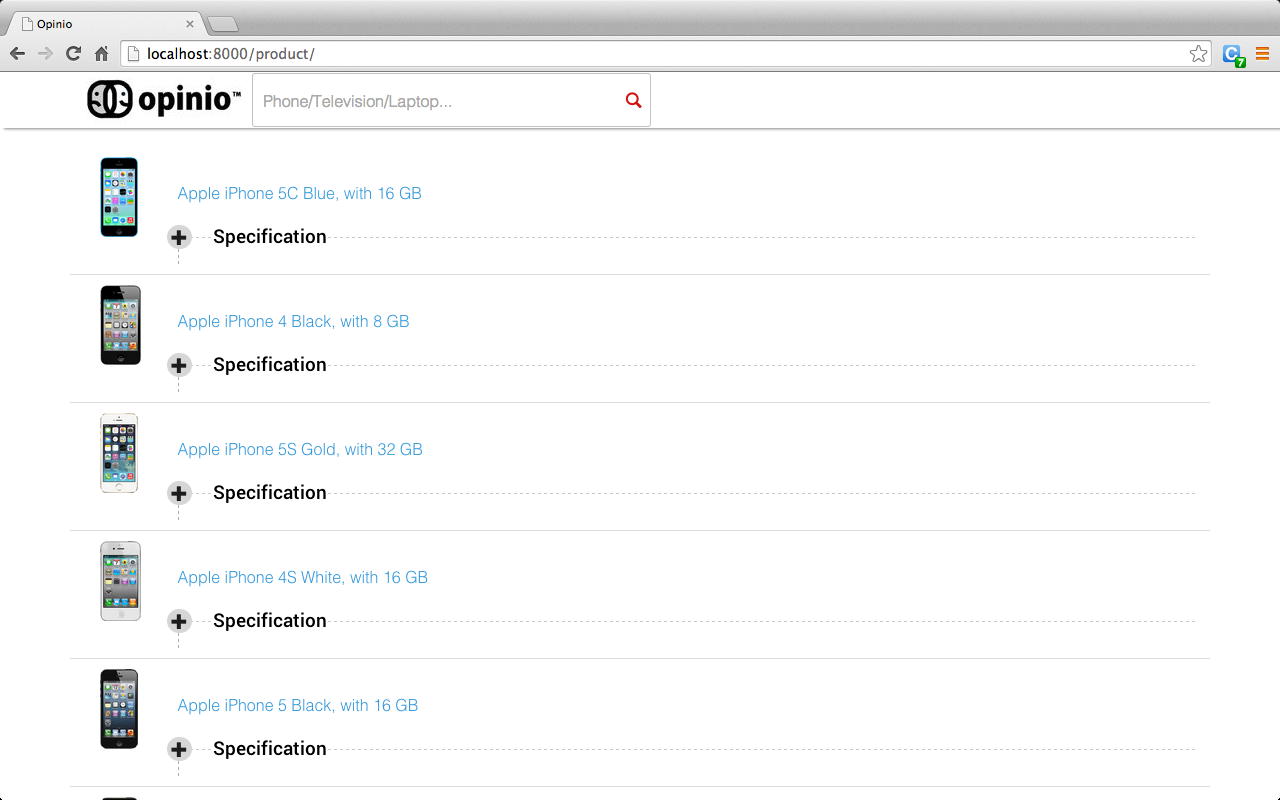This screenshot has height=800, width=1280.
Task: Expand Specification for iPhone 5 Black
Action: (179, 749)
